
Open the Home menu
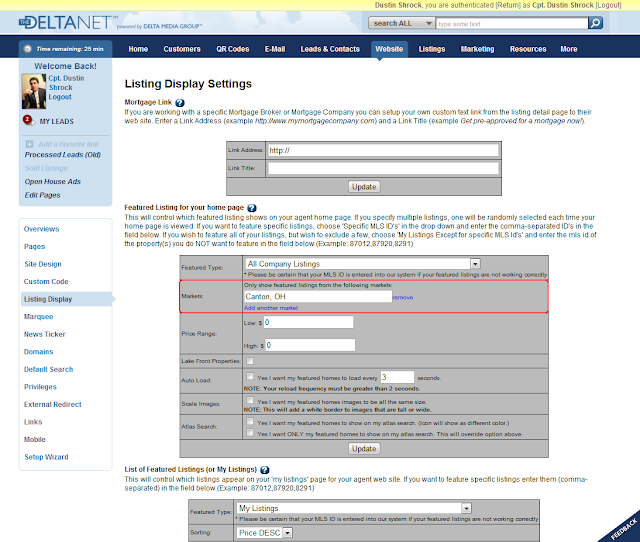[138, 49]
